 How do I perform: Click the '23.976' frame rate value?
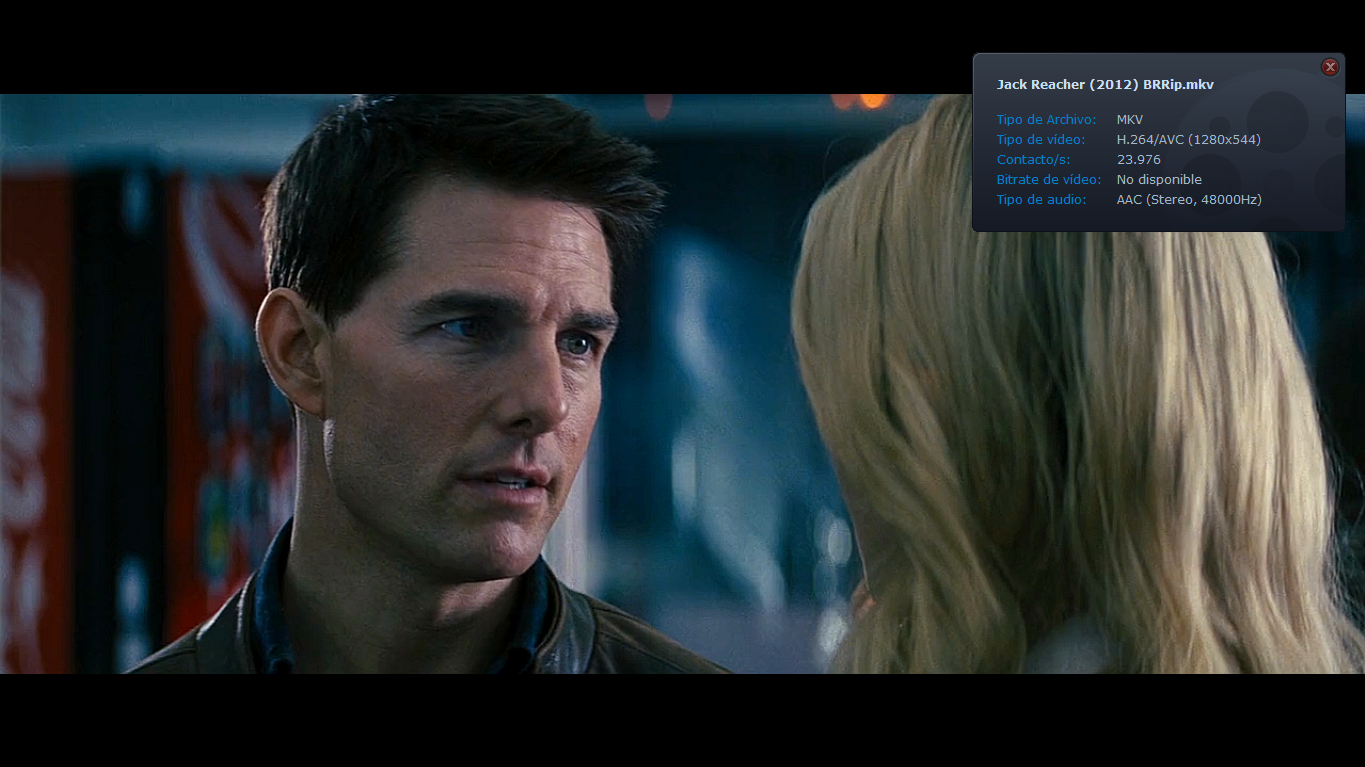[1139, 160]
